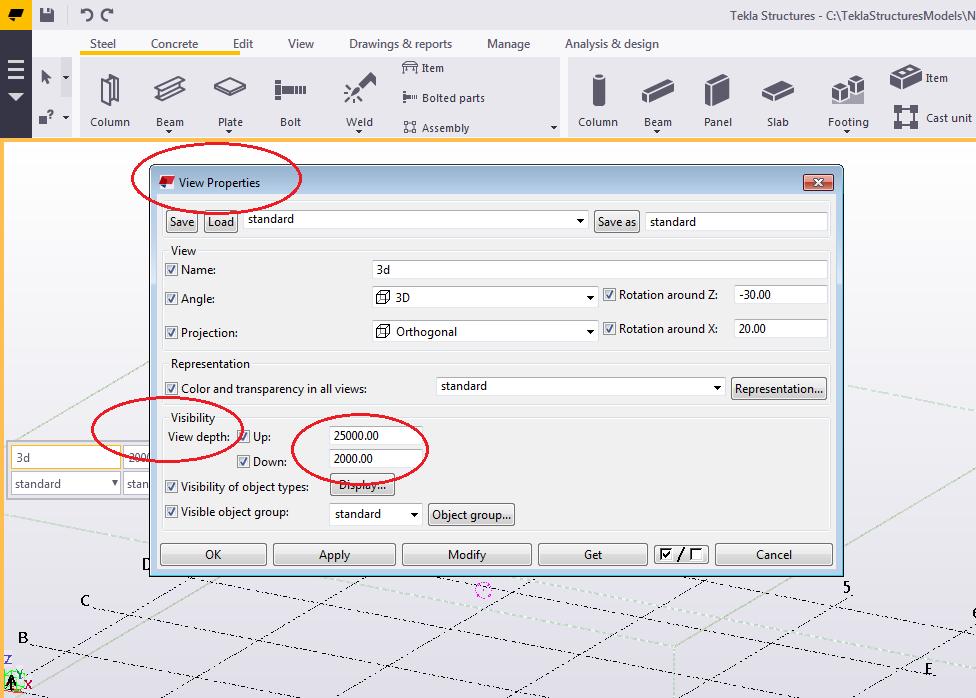Viewport: 976px width, 698px height.
Task: Open Analysis & design tab
Action: (611, 44)
